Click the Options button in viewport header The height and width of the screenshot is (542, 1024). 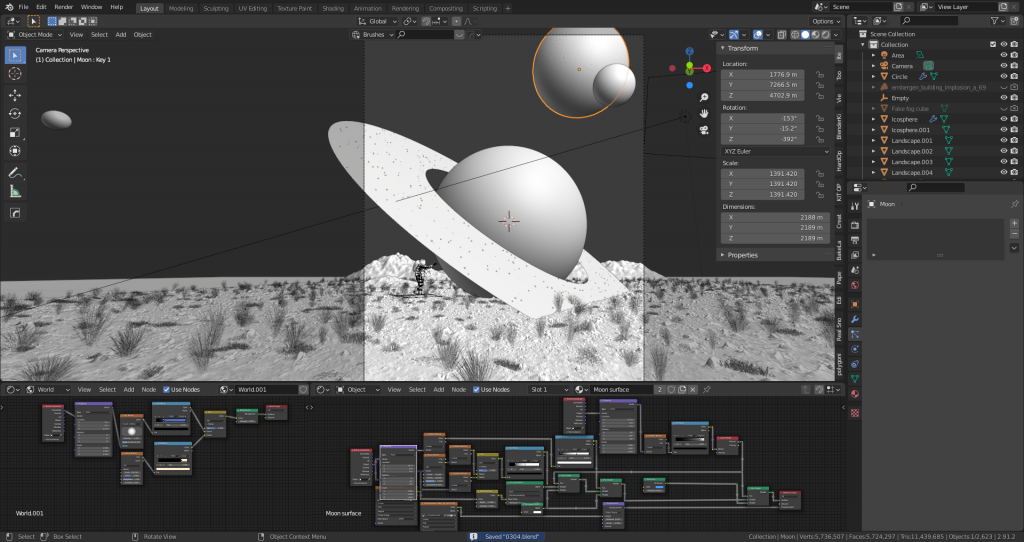pos(825,21)
